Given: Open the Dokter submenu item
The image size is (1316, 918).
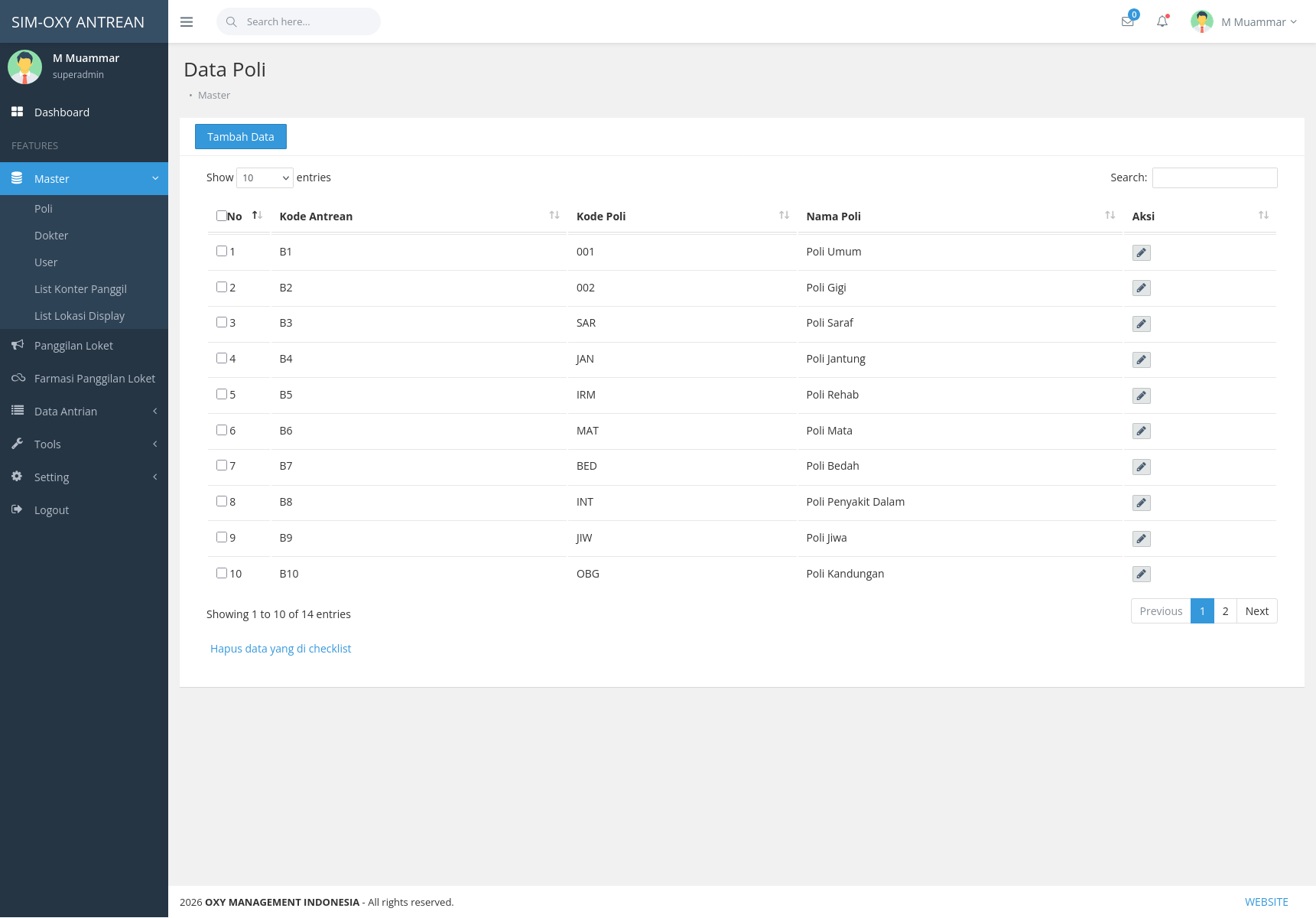Looking at the screenshot, I should coord(51,236).
